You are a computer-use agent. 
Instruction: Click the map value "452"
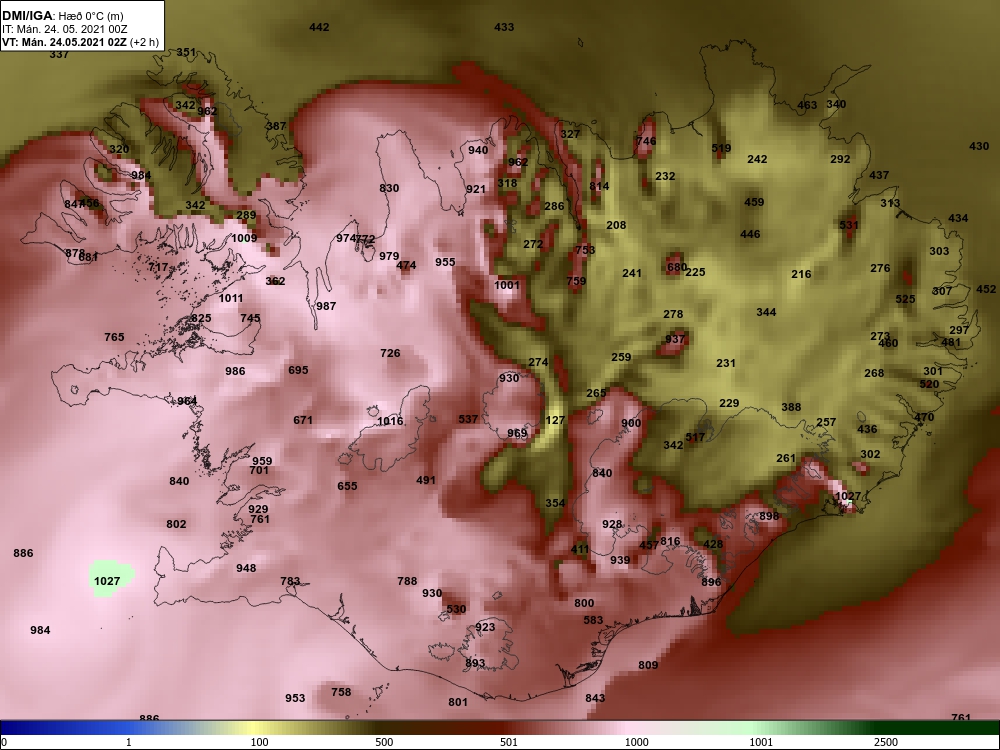(x=985, y=290)
